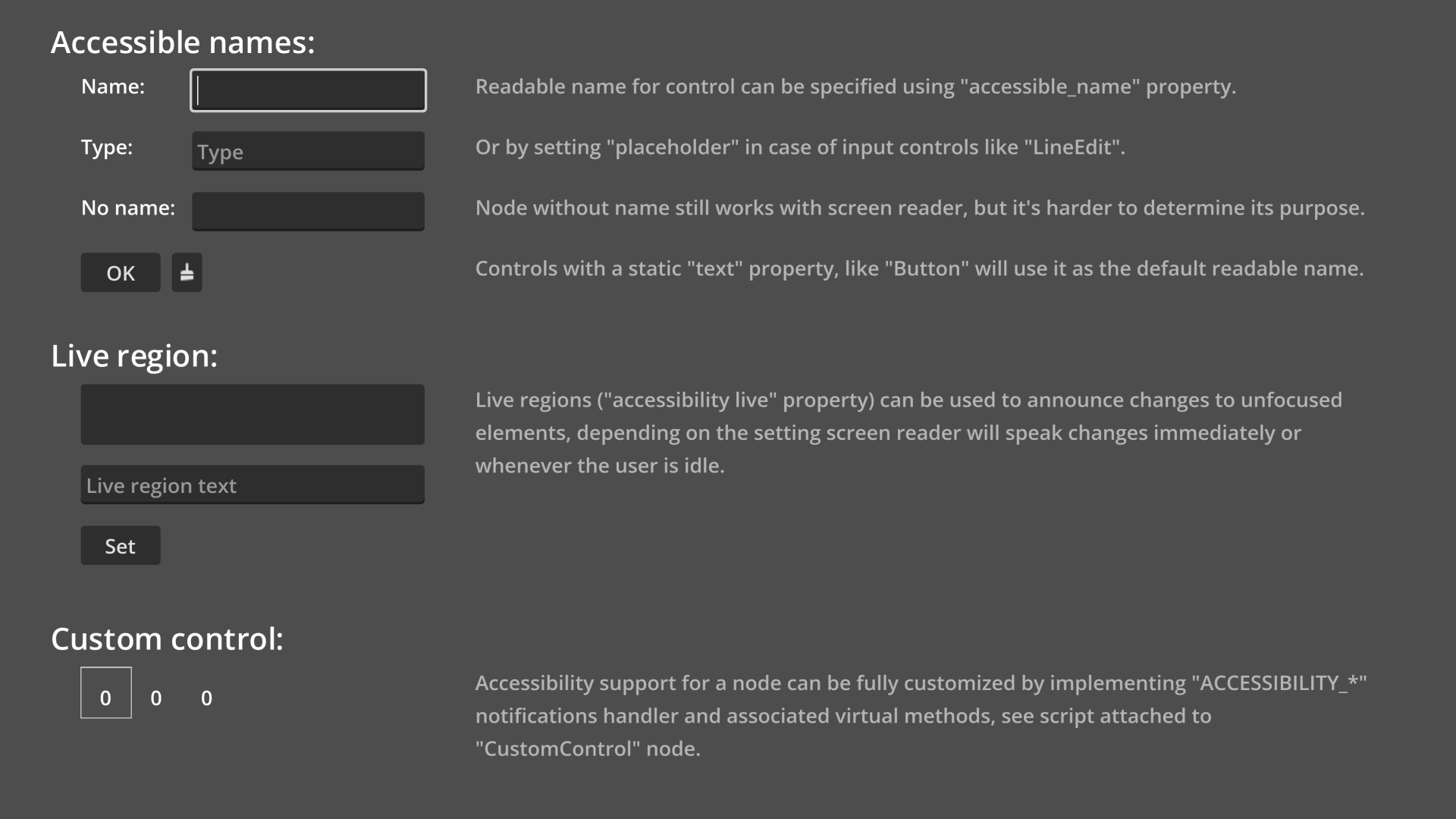
Task: Click the unnamed No name input field
Action: coord(308,212)
